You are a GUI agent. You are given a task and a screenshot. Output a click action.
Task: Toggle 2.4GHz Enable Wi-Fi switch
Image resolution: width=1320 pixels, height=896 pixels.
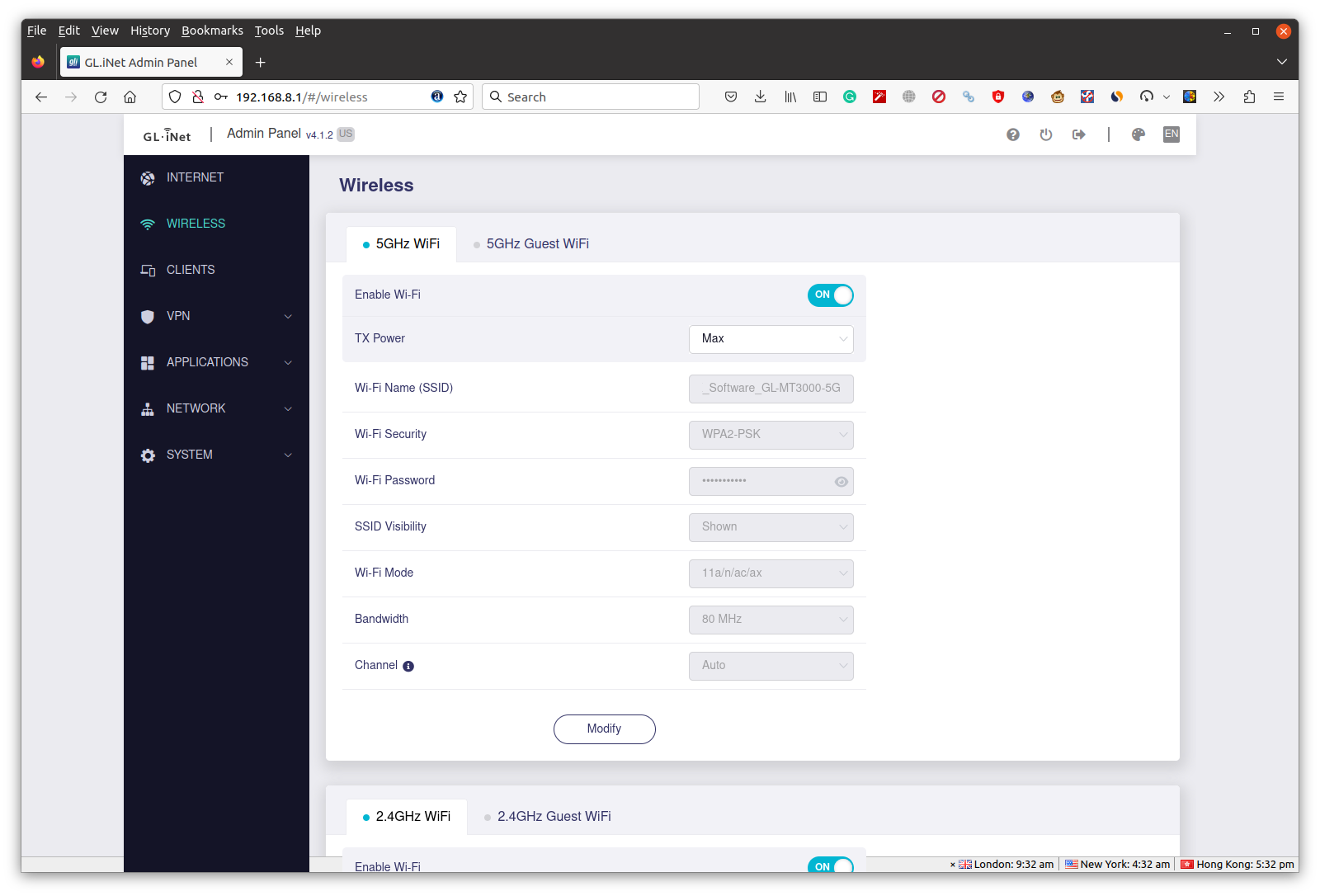[831, 866]
